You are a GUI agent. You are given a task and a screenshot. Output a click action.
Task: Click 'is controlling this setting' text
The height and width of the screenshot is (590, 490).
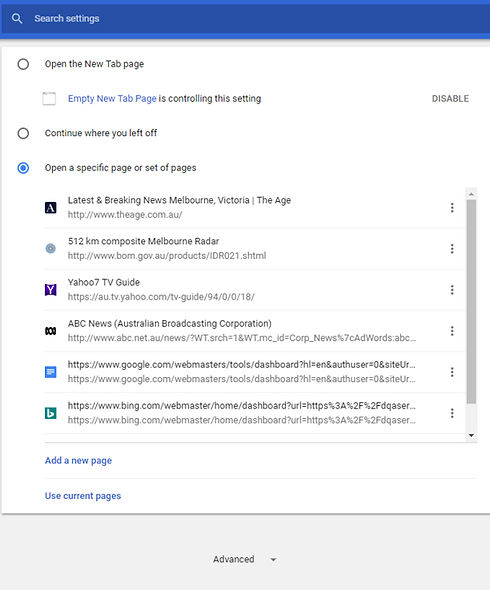click(210, 99)
